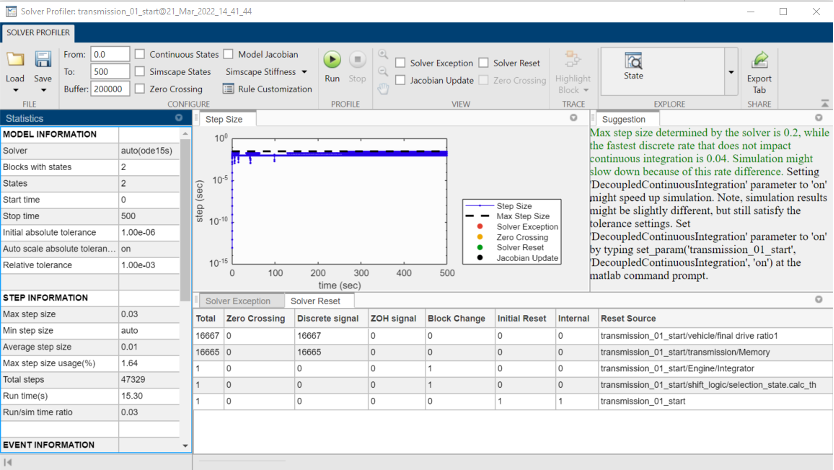834x470 pixels.
Task: Run the solver profiler
Action: tap(332, 61)
